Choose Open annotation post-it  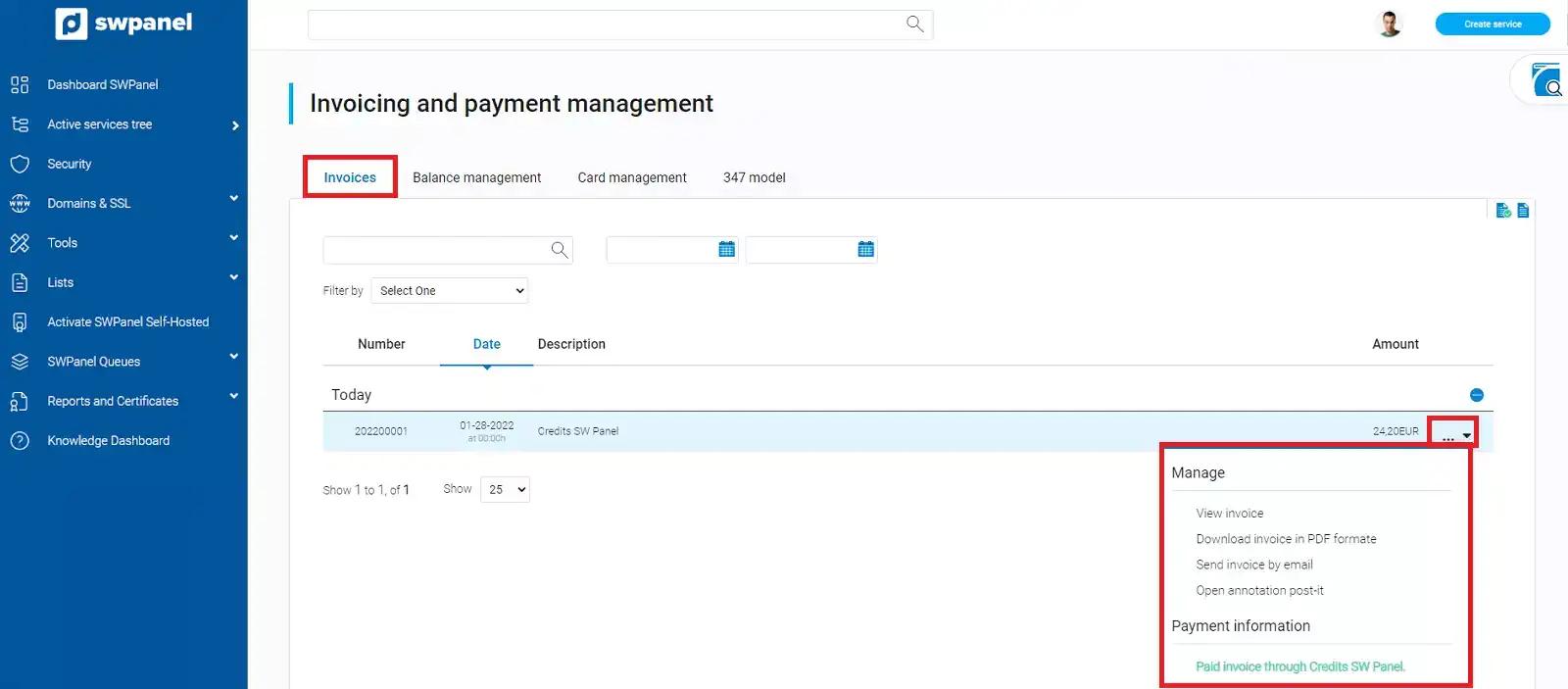click(1259, 590)
